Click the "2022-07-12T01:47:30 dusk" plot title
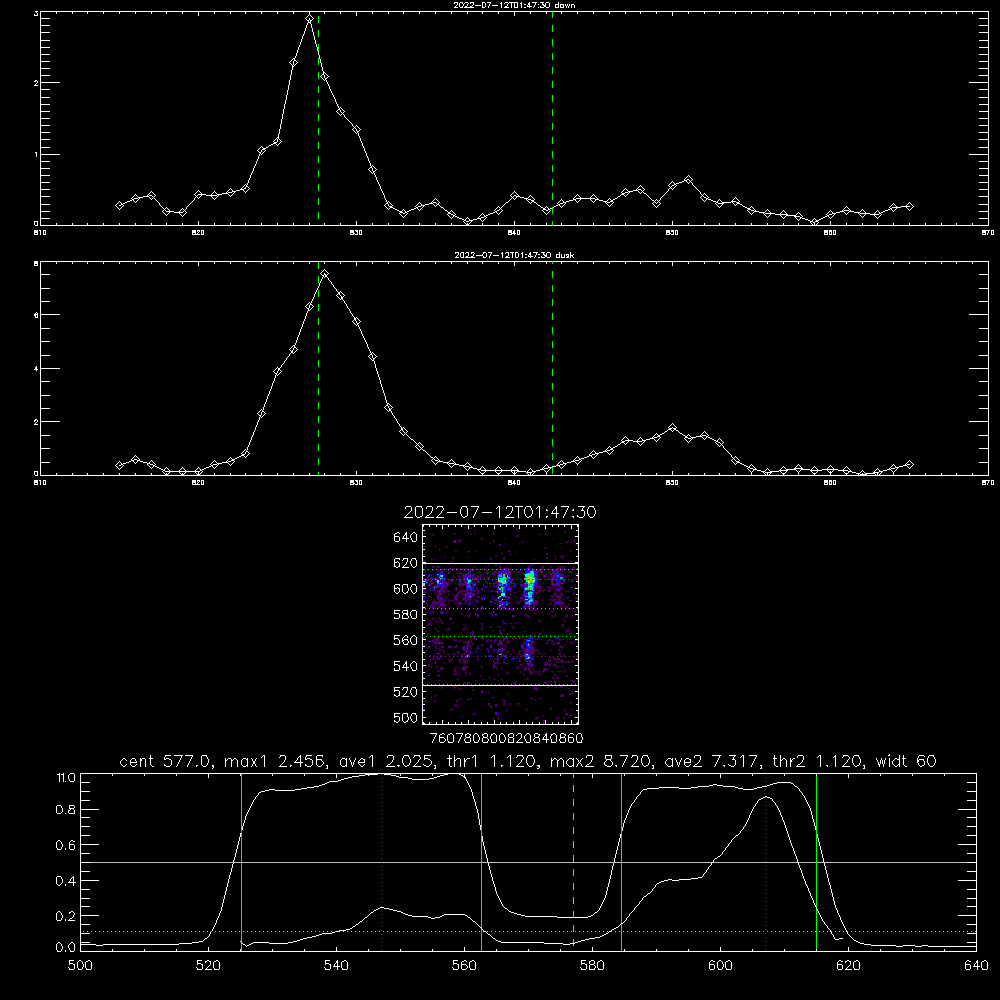1000x1000 pixels. [514, 255]
